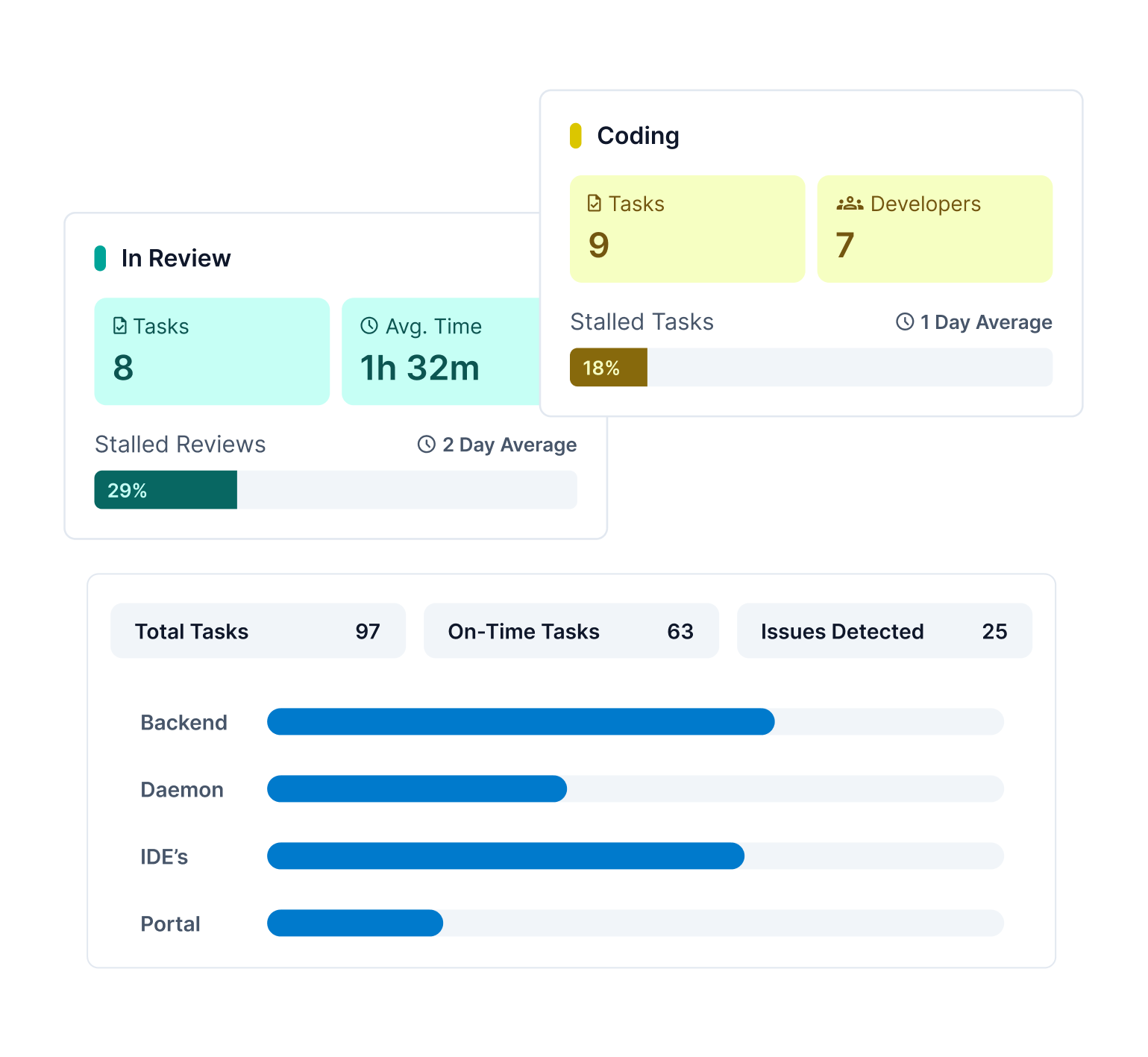Expand the Coding card header
Screen dimensions: 1148x1057
pyautogui.click(x=638, y=135)
